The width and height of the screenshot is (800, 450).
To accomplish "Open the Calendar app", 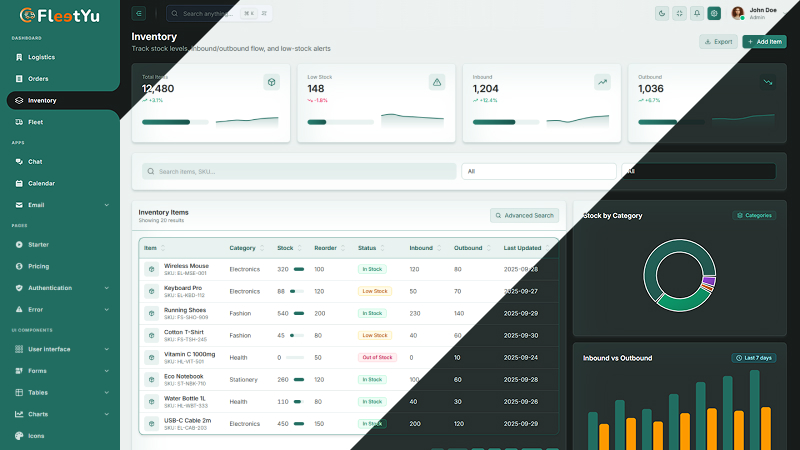I will tap(41, 183).
